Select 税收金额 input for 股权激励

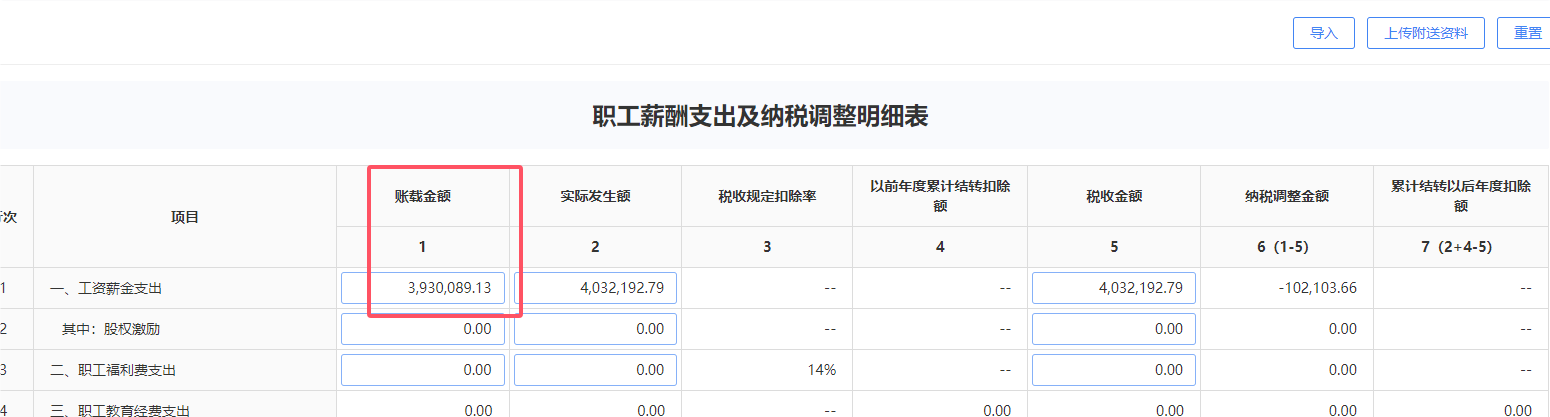[1113, 329]
